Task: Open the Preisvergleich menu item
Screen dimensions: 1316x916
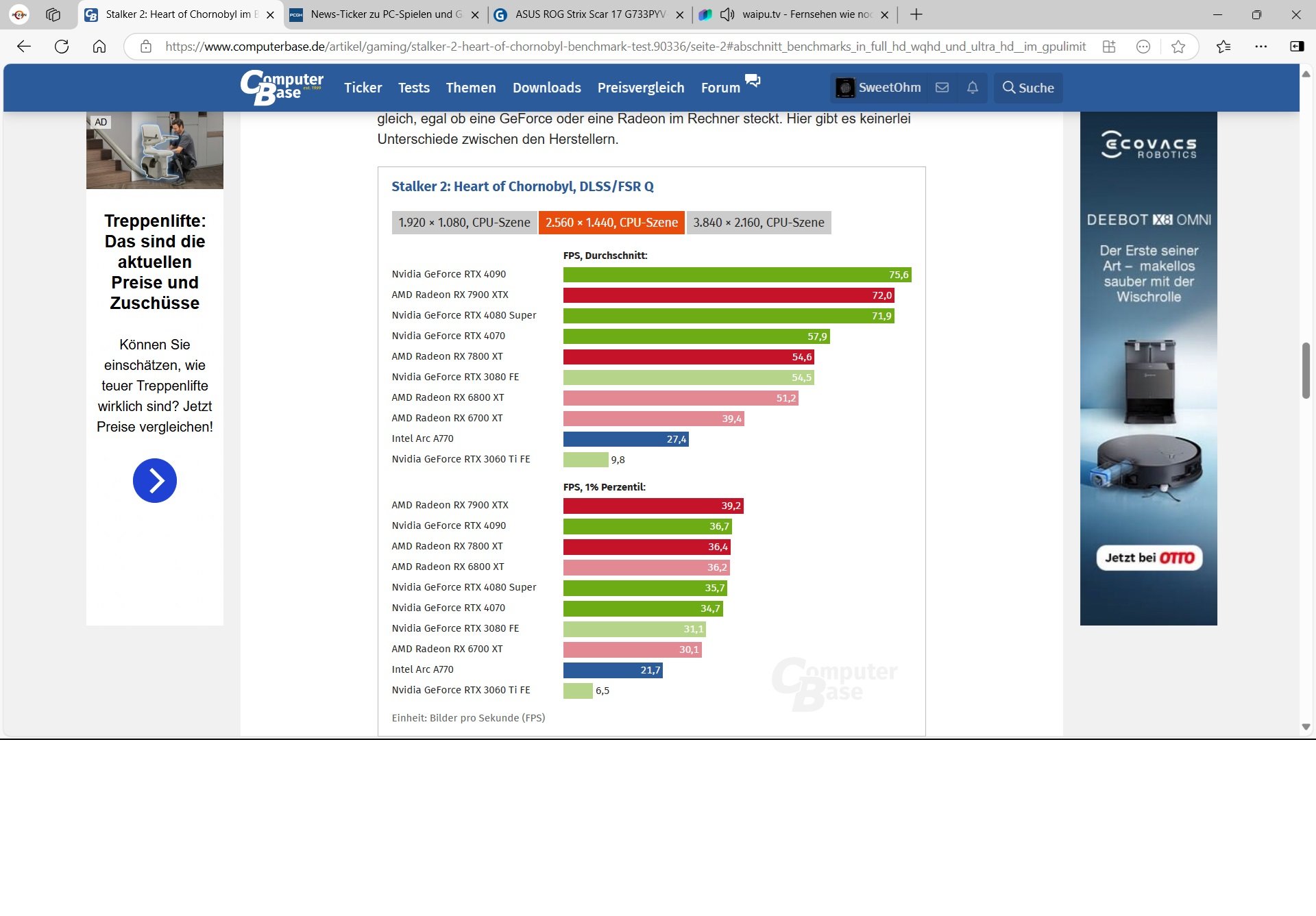Action: click(x=640, y=88)
